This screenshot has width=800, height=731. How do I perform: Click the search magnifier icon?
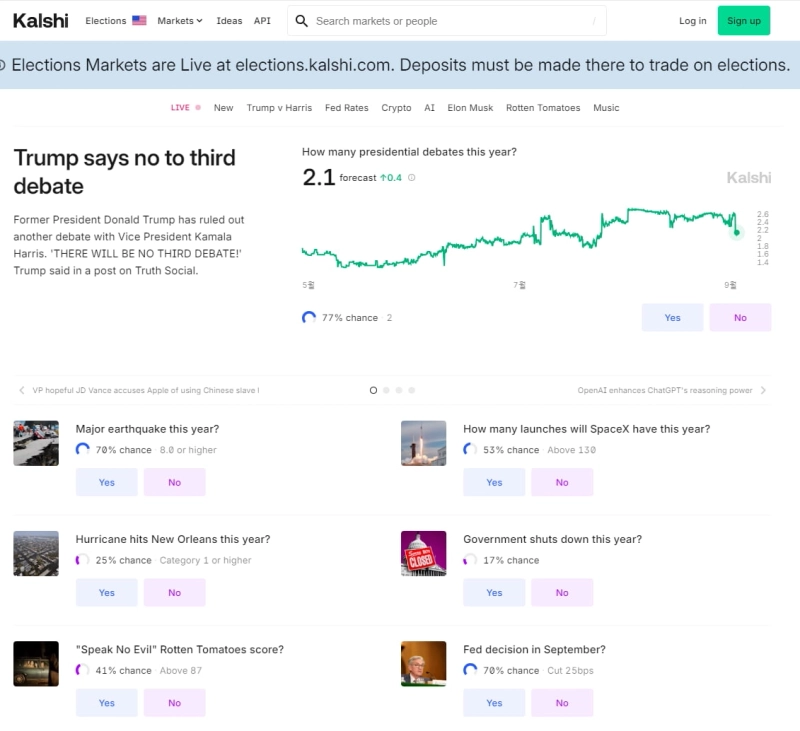point(302,21)
